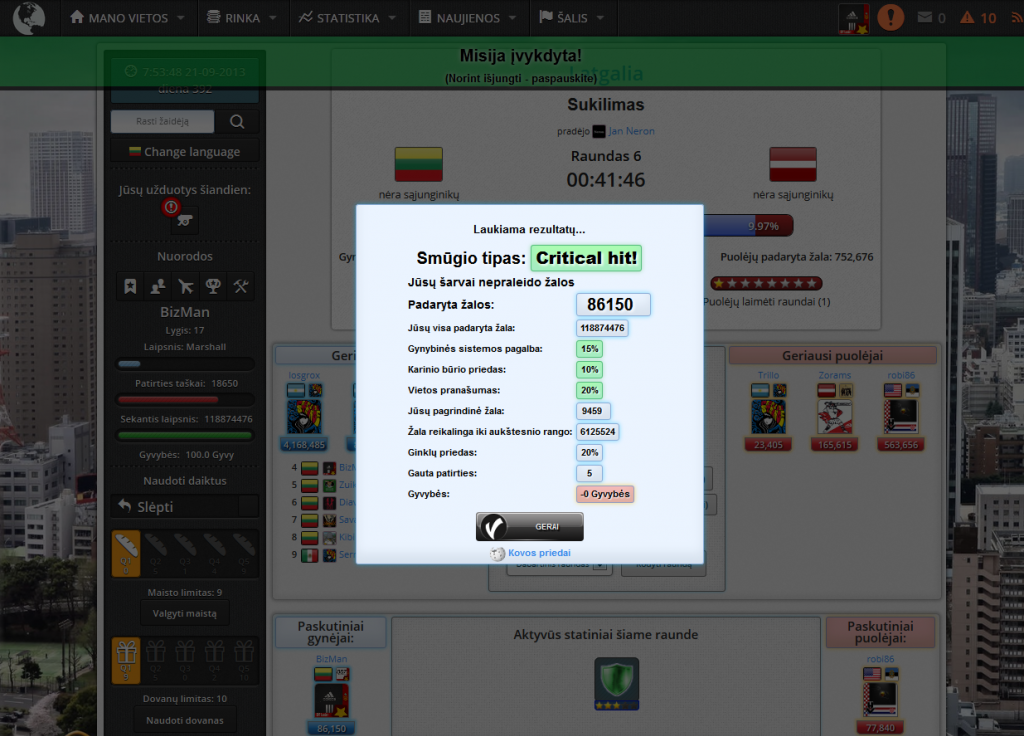Viewport: 1024px width, 736px height.
Task: Open the shooting soldier shortcut icon
Action: pos(185,286)
